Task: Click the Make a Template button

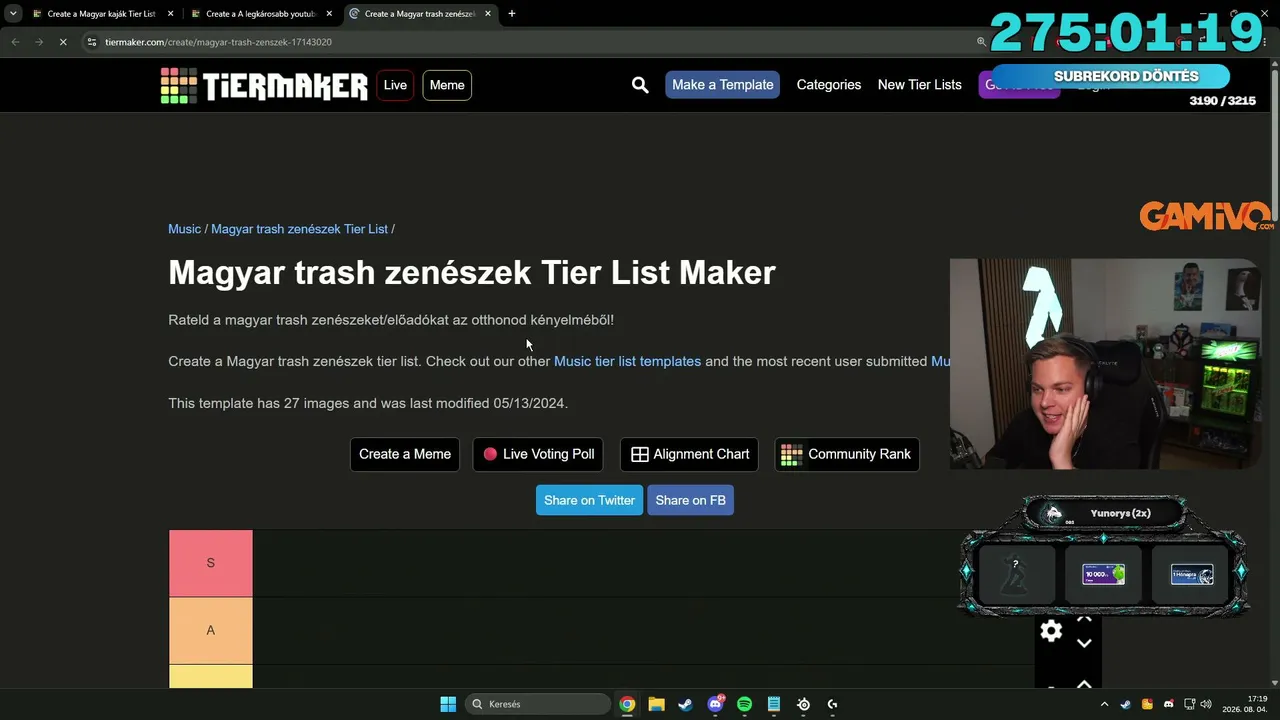Action: coord(723,85)
